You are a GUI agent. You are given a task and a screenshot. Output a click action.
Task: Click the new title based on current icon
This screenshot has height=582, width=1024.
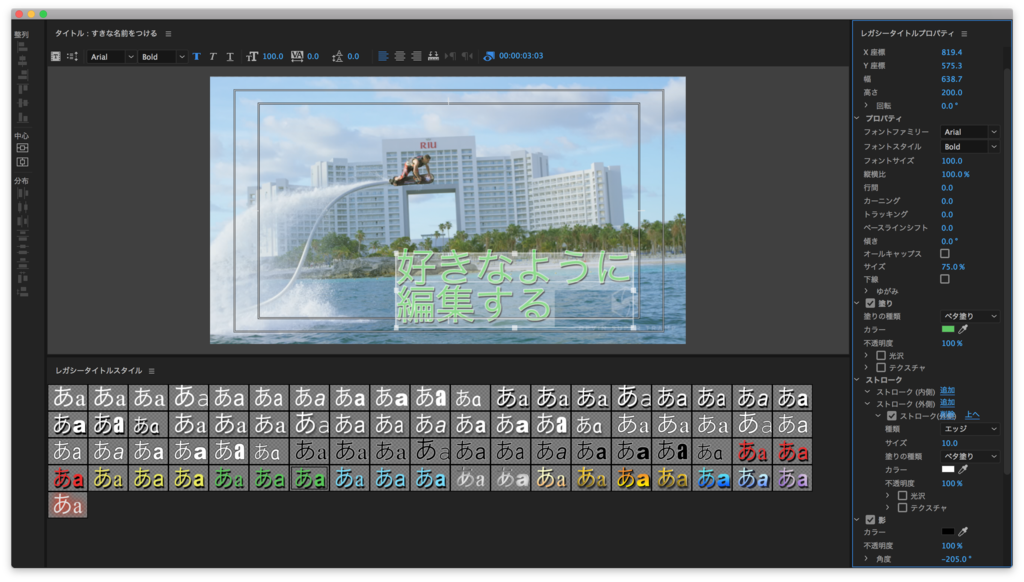[x=56, y=56]
